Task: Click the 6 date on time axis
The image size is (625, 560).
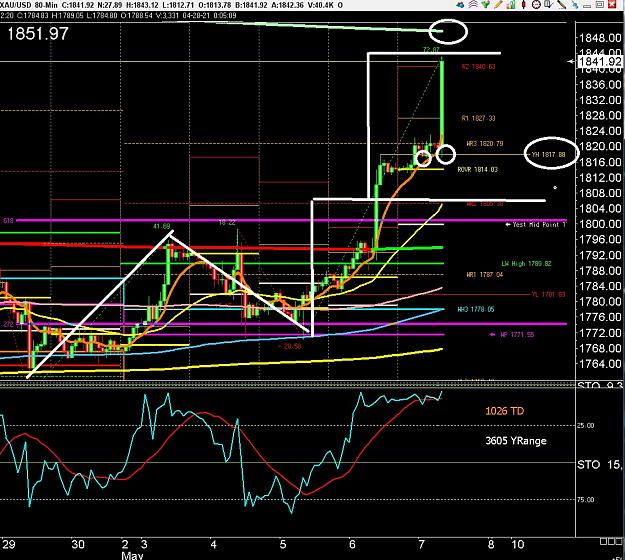Action: [352, 544]
